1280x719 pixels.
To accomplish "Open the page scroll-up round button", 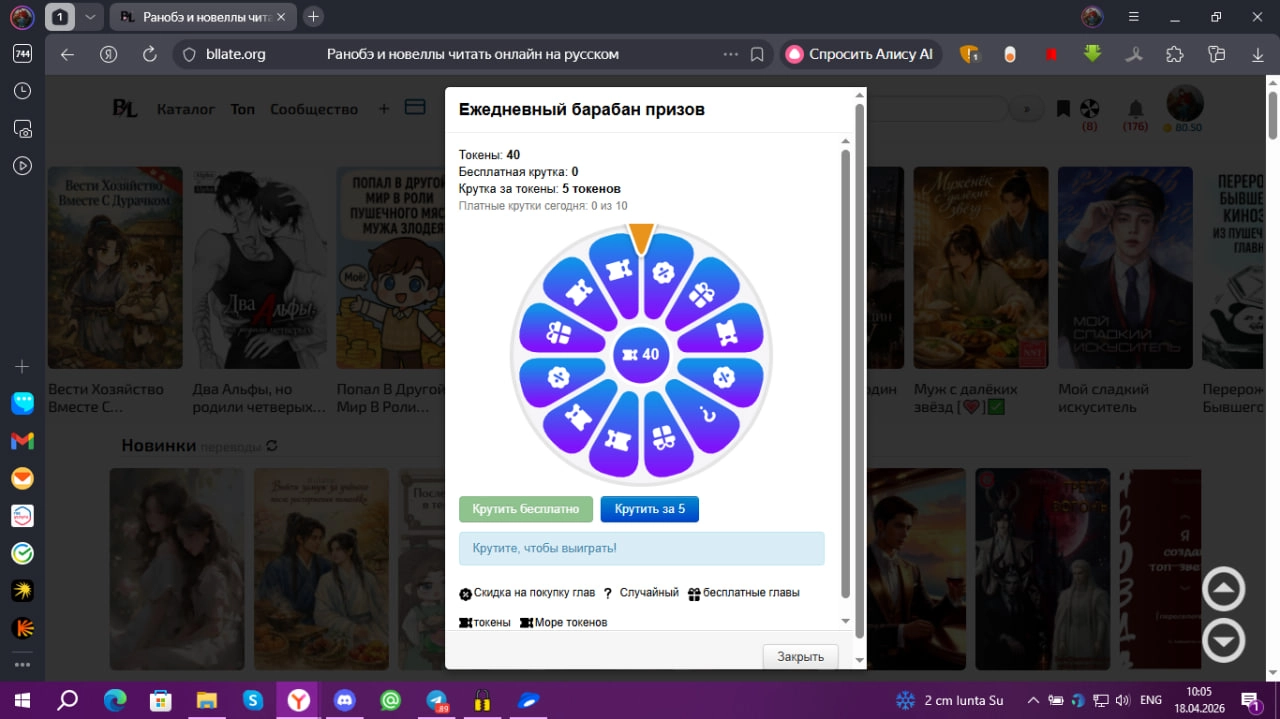I will [x=1223, y=590].
